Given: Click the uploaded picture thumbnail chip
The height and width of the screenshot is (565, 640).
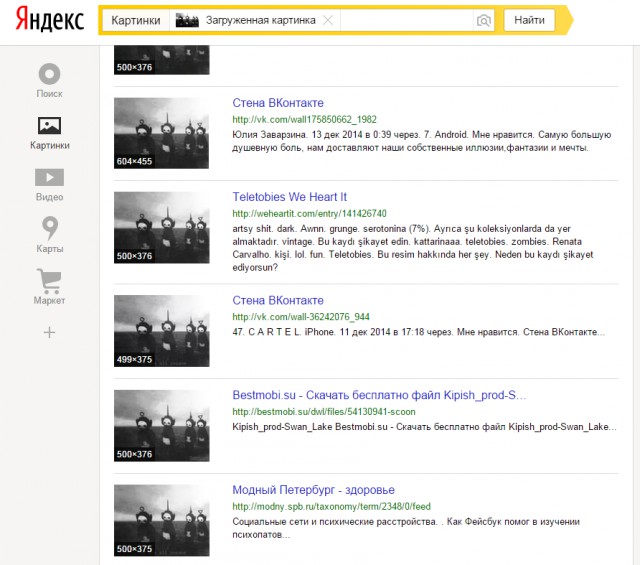Looking at the screenshot, I should [x=187, y=20].
